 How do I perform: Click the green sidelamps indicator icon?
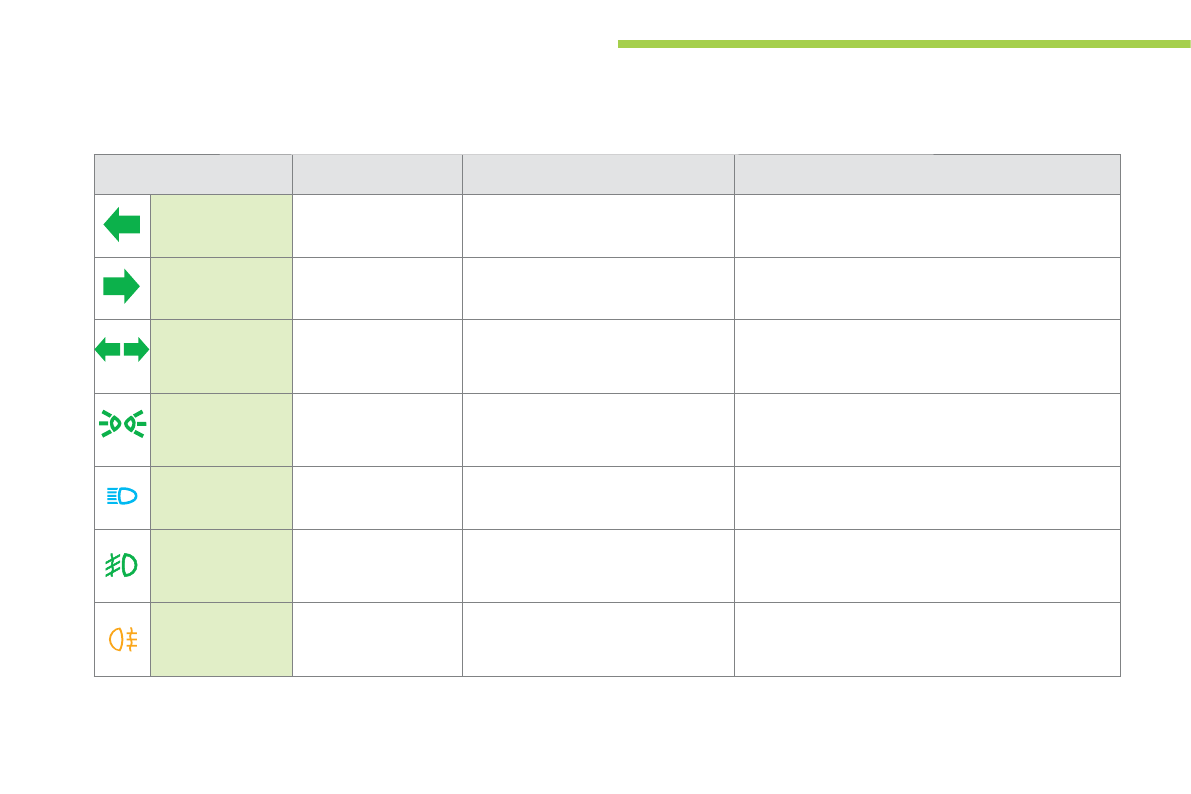122,425
